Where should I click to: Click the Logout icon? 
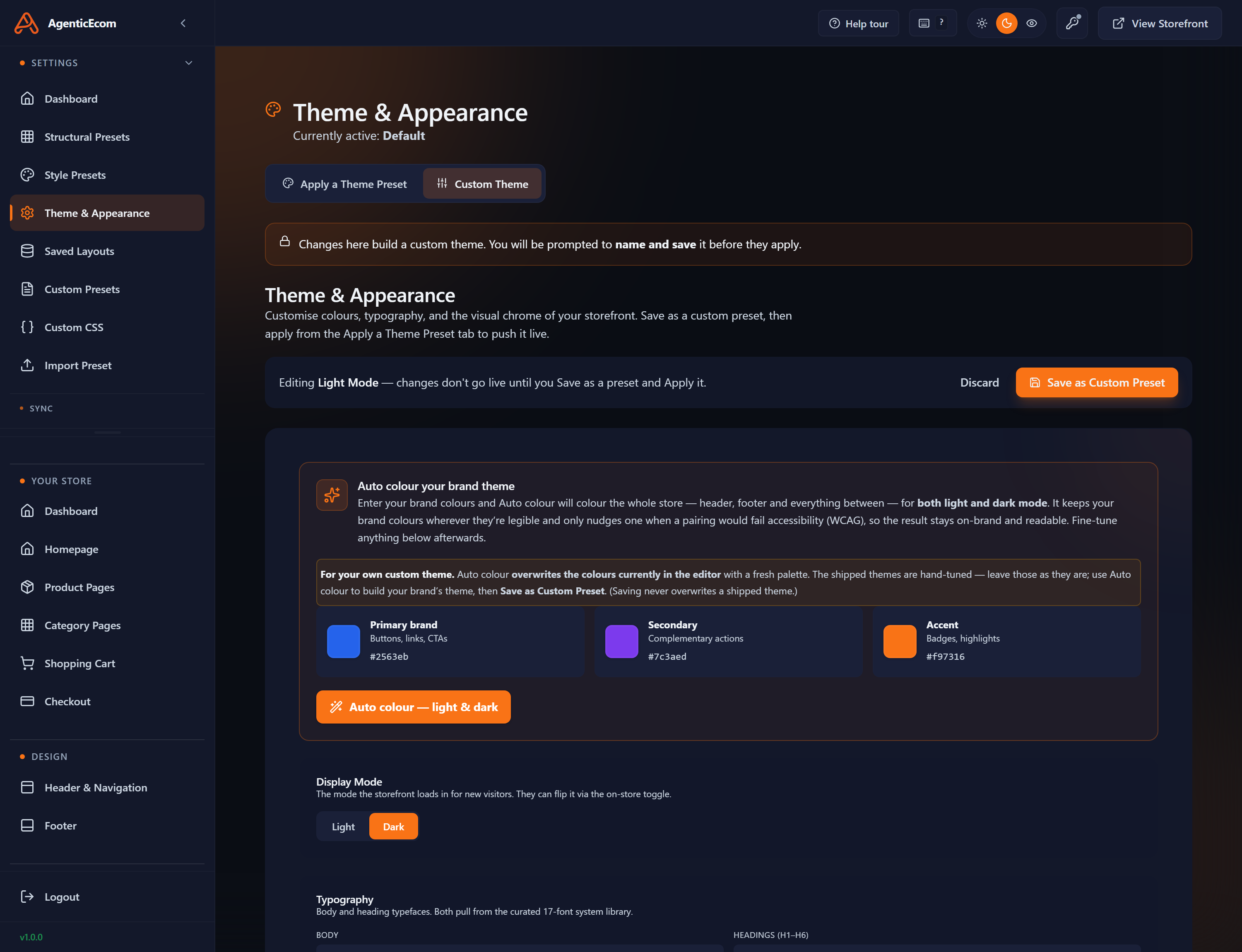tap(27, 897)
